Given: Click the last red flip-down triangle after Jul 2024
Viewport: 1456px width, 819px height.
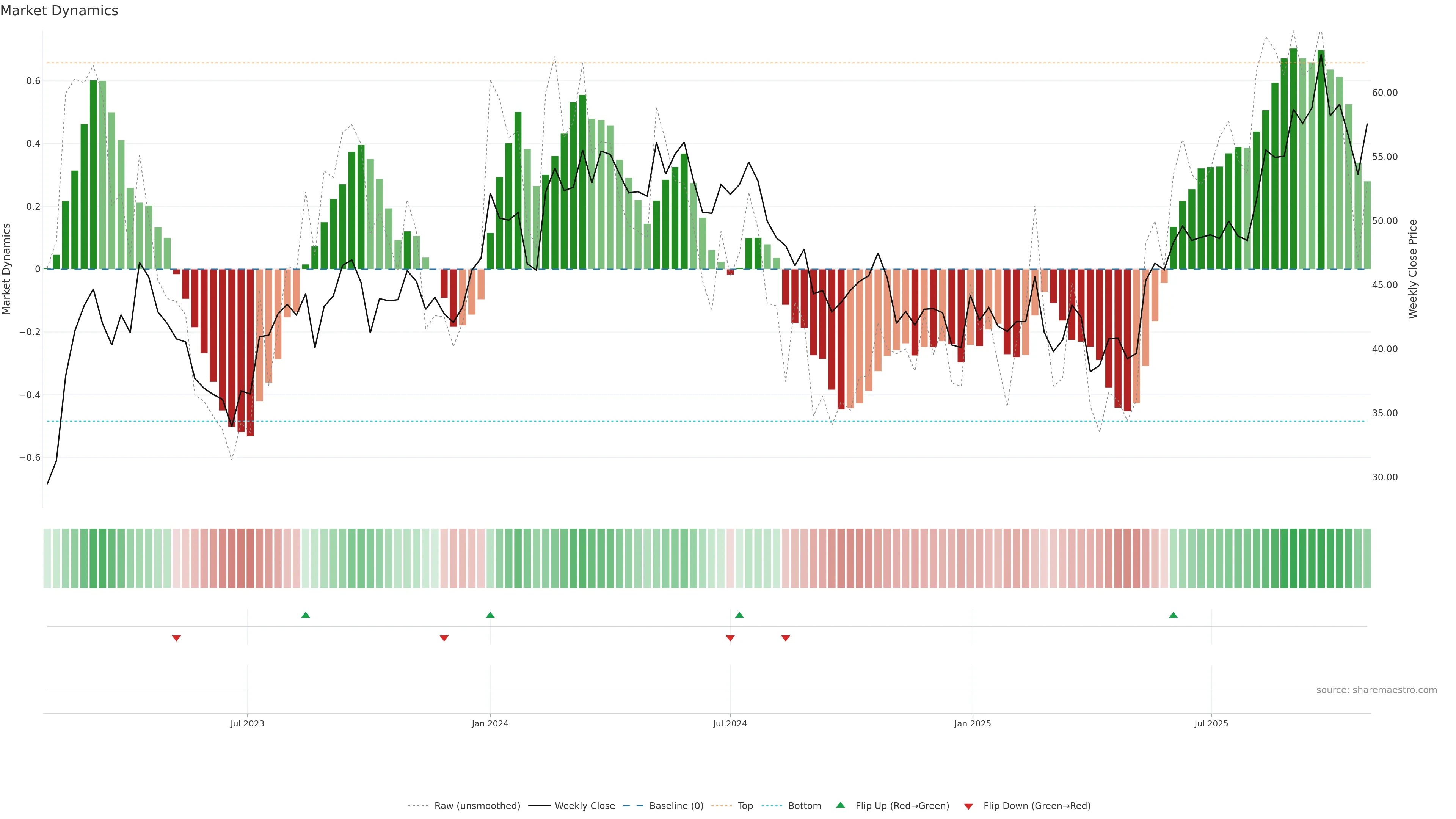Looking at the screenshot, I should pyautogui.click(x=786, y=638).
